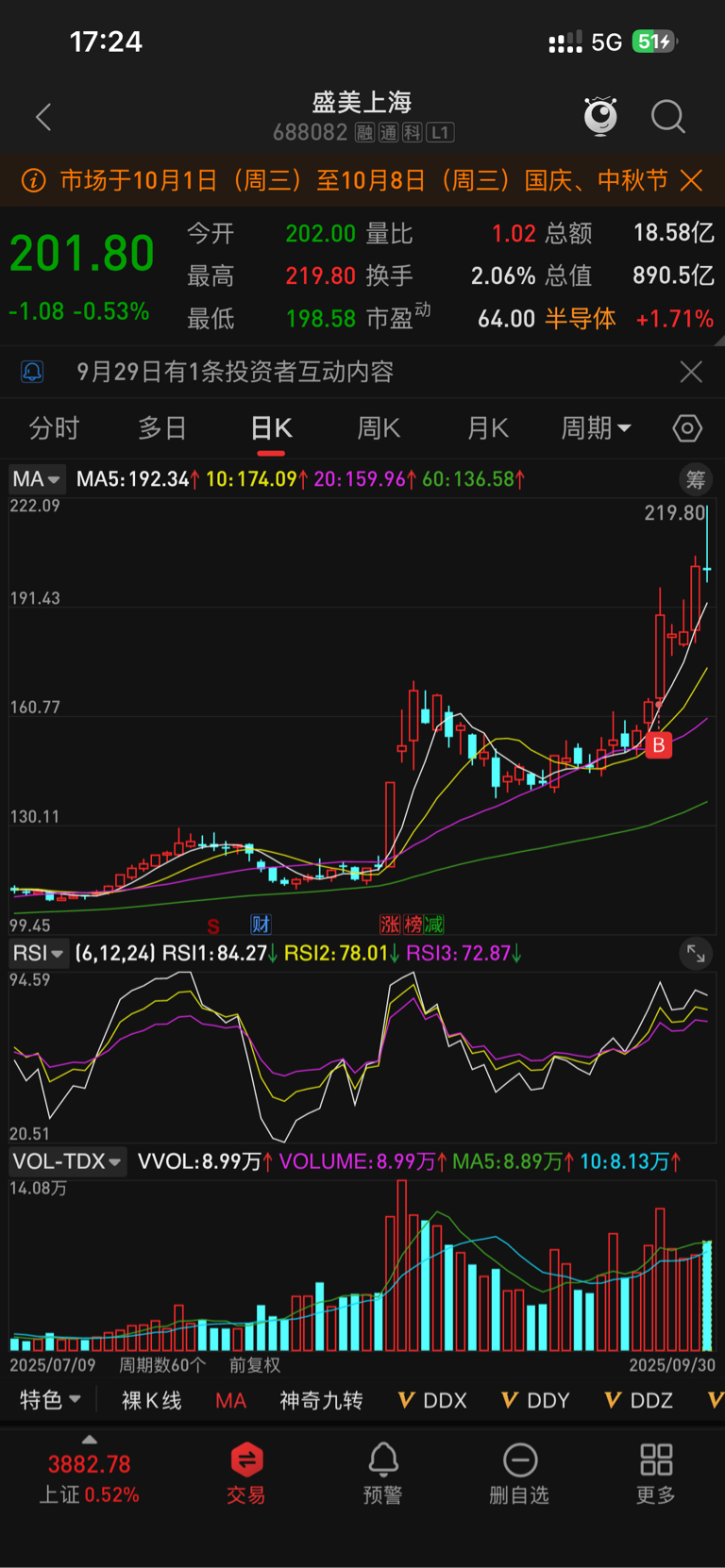Close the holiday market notice banner

coord(692,180)
